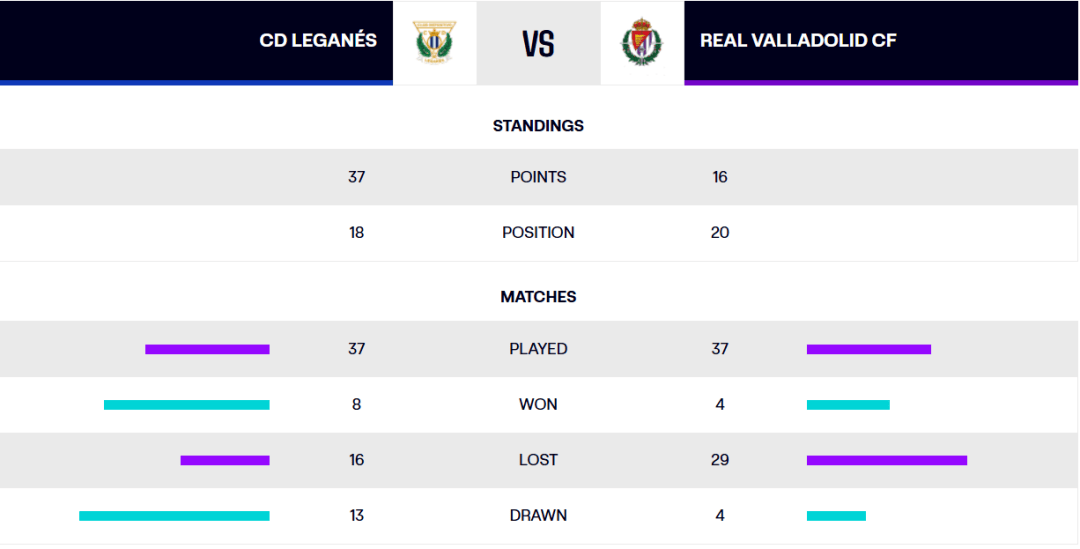Viewport: 1080px width, 549px height.
Task: Click the VS label between crests
Action: [538, 43]
